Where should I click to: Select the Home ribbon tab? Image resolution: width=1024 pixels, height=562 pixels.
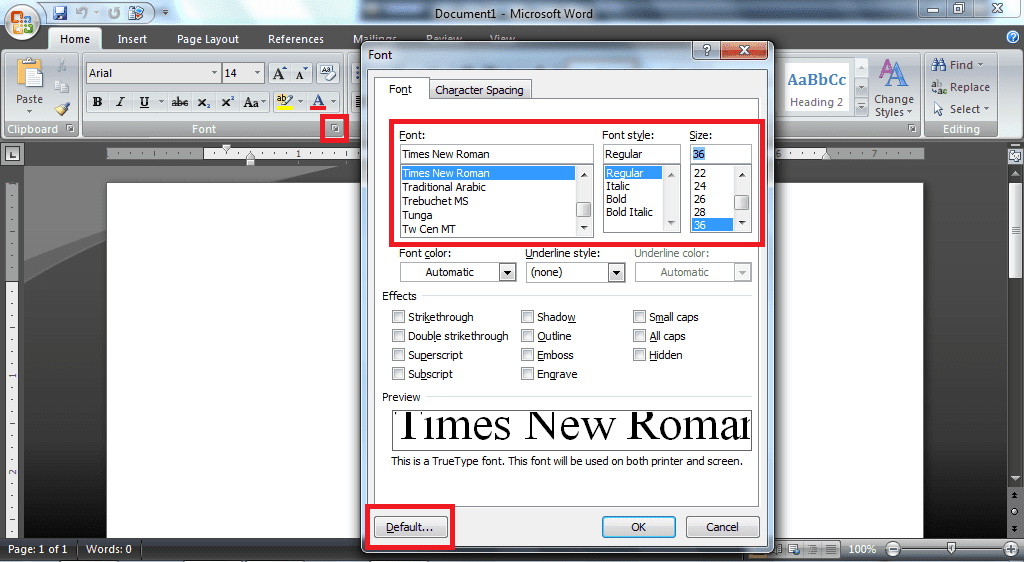coord(75,39)
